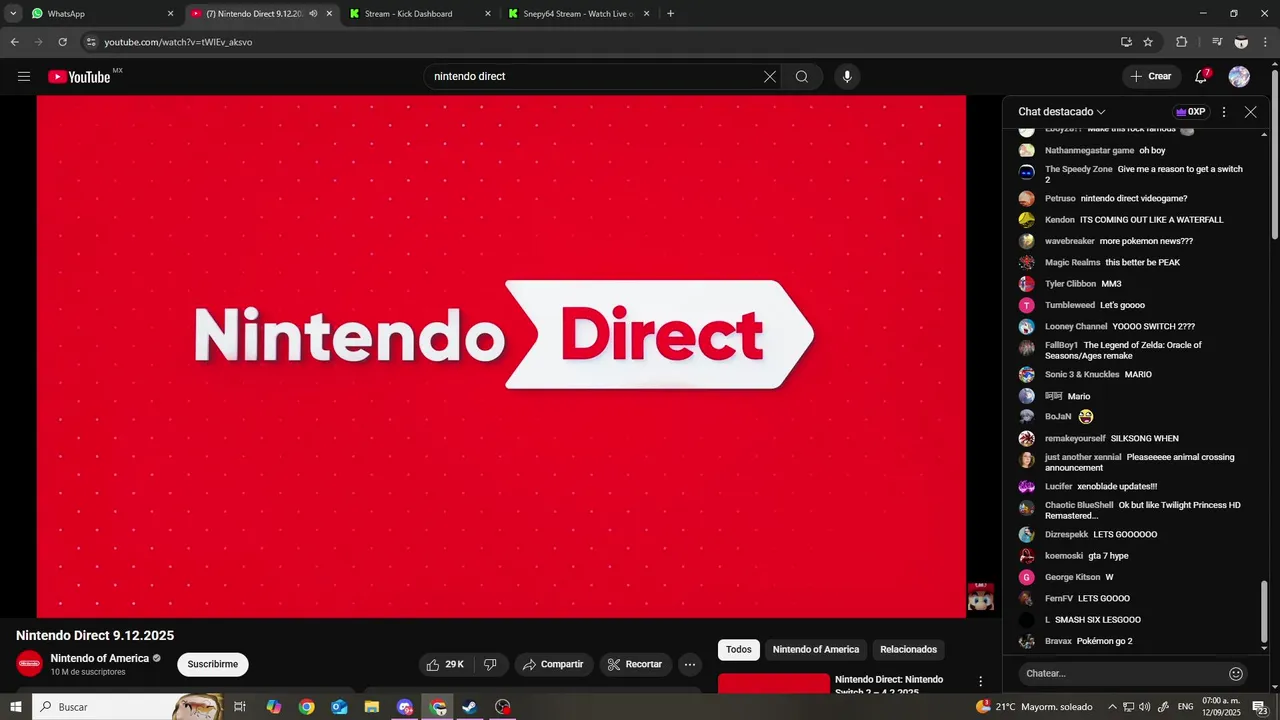The width and height of the screenshot is (1280, 720).
Task: Select the Nintendo of America filter chip
Action: [x=816, y=650]
